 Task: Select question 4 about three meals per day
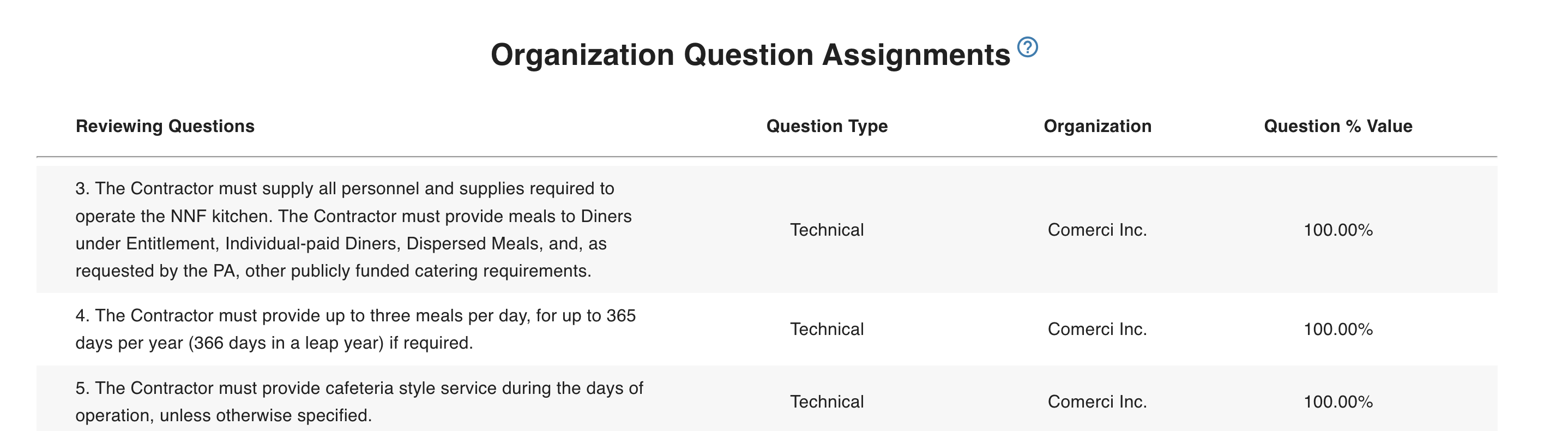(355, 330)
